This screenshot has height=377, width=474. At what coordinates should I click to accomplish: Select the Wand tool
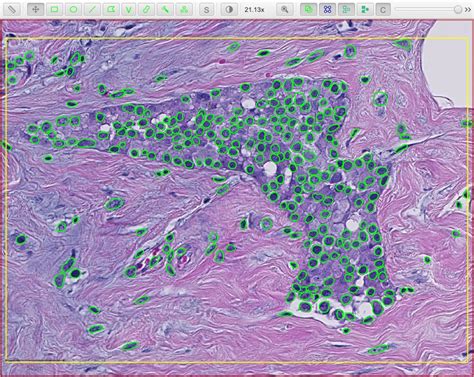165,9
